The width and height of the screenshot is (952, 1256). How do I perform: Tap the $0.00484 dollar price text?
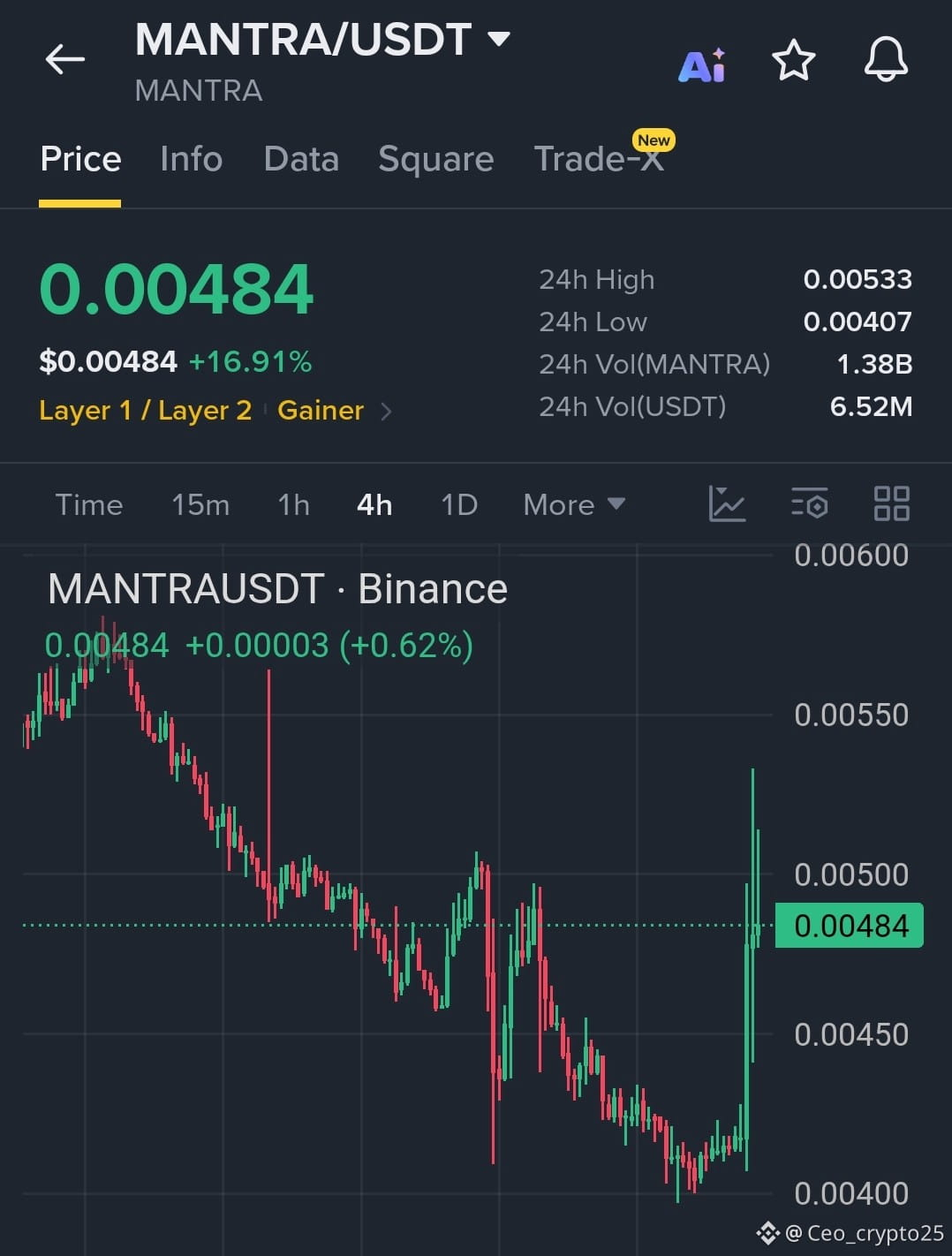(x=109, y=361)
